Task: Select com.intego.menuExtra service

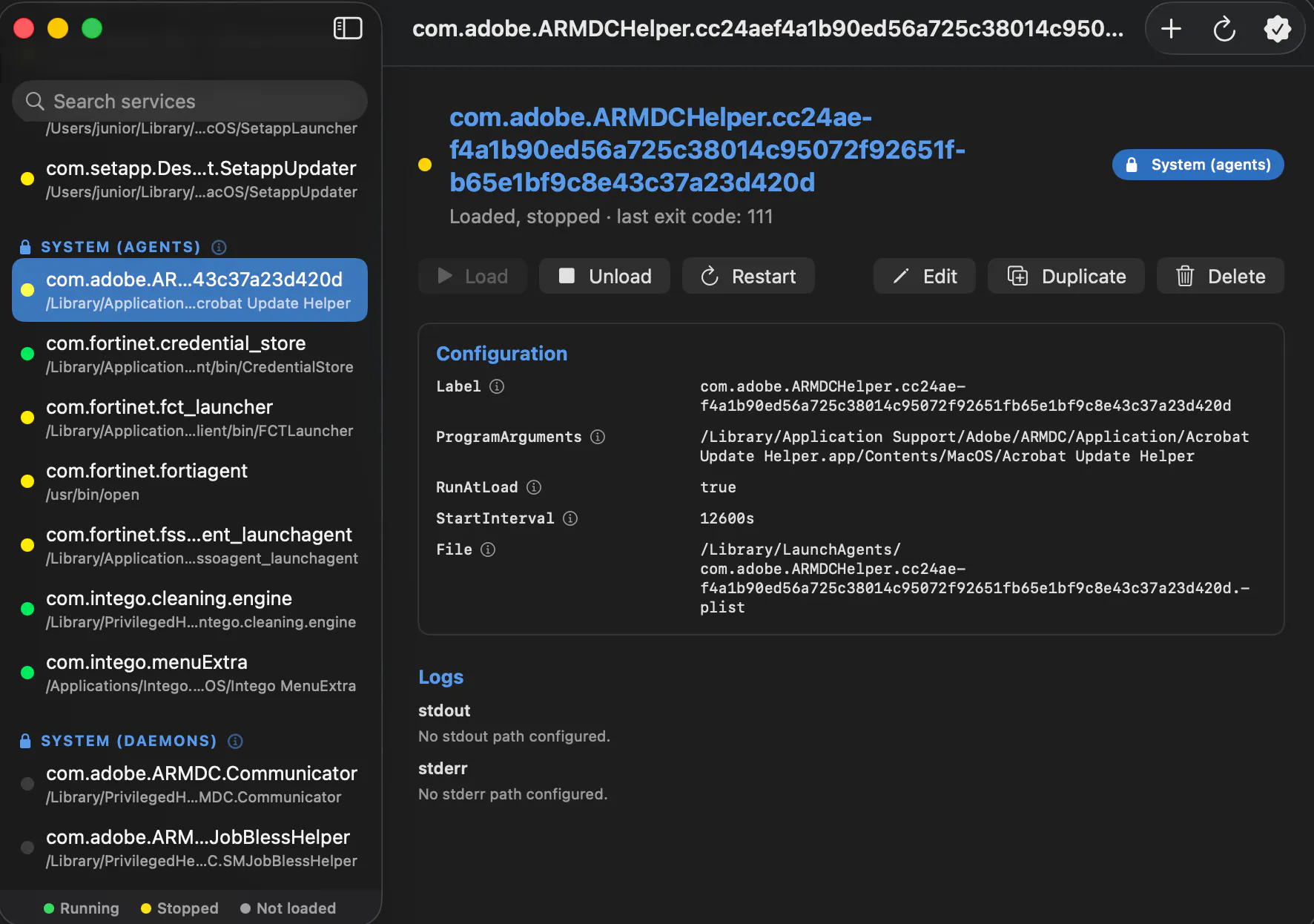Action: pos(190,673)
